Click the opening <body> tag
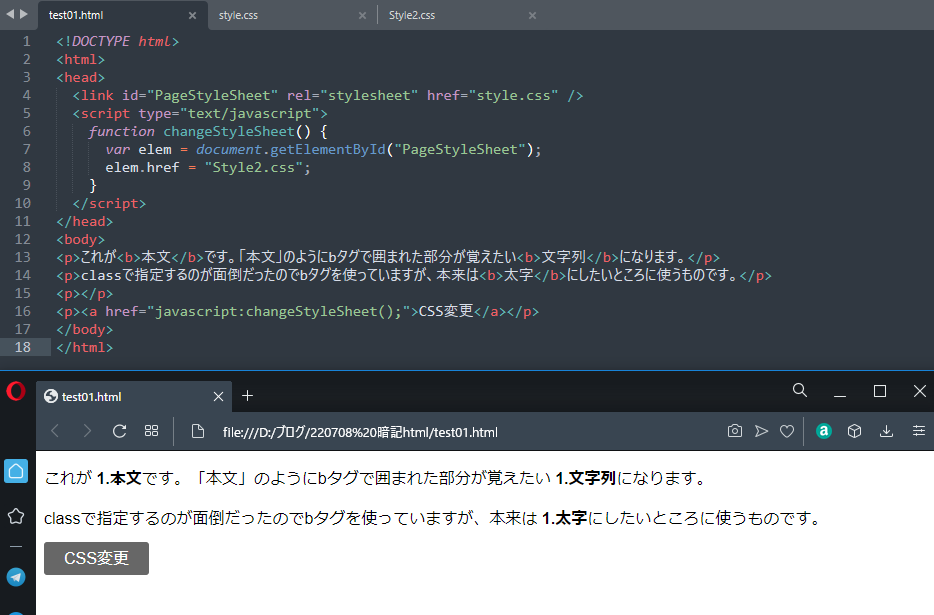Screen dimensions: 934x615 point(80,240)
